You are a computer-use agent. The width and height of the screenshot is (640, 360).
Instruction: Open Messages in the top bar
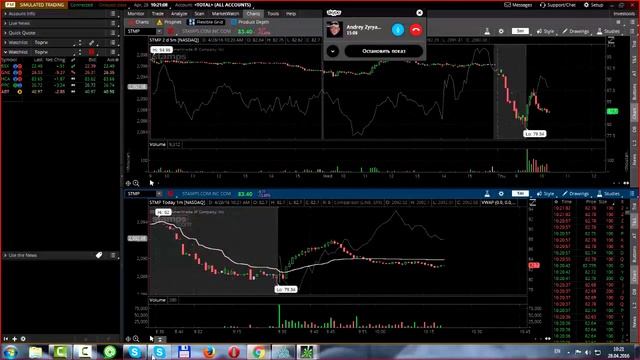(518, 5)
